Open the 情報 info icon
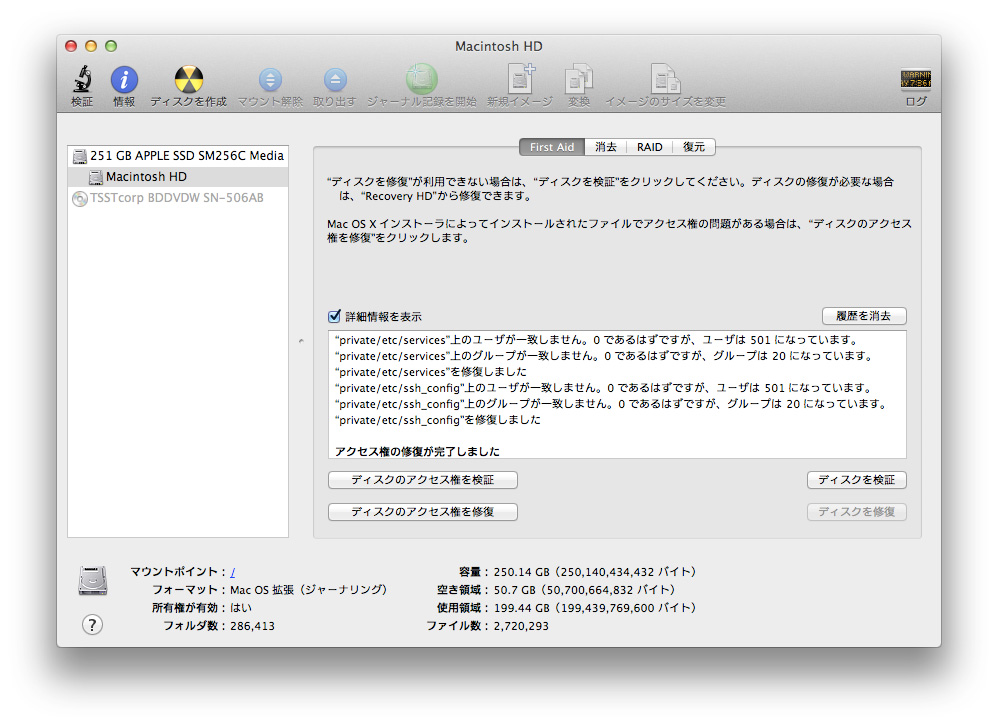Image resolution: width=998 pixels, height=726 pixels. (124, 81)
